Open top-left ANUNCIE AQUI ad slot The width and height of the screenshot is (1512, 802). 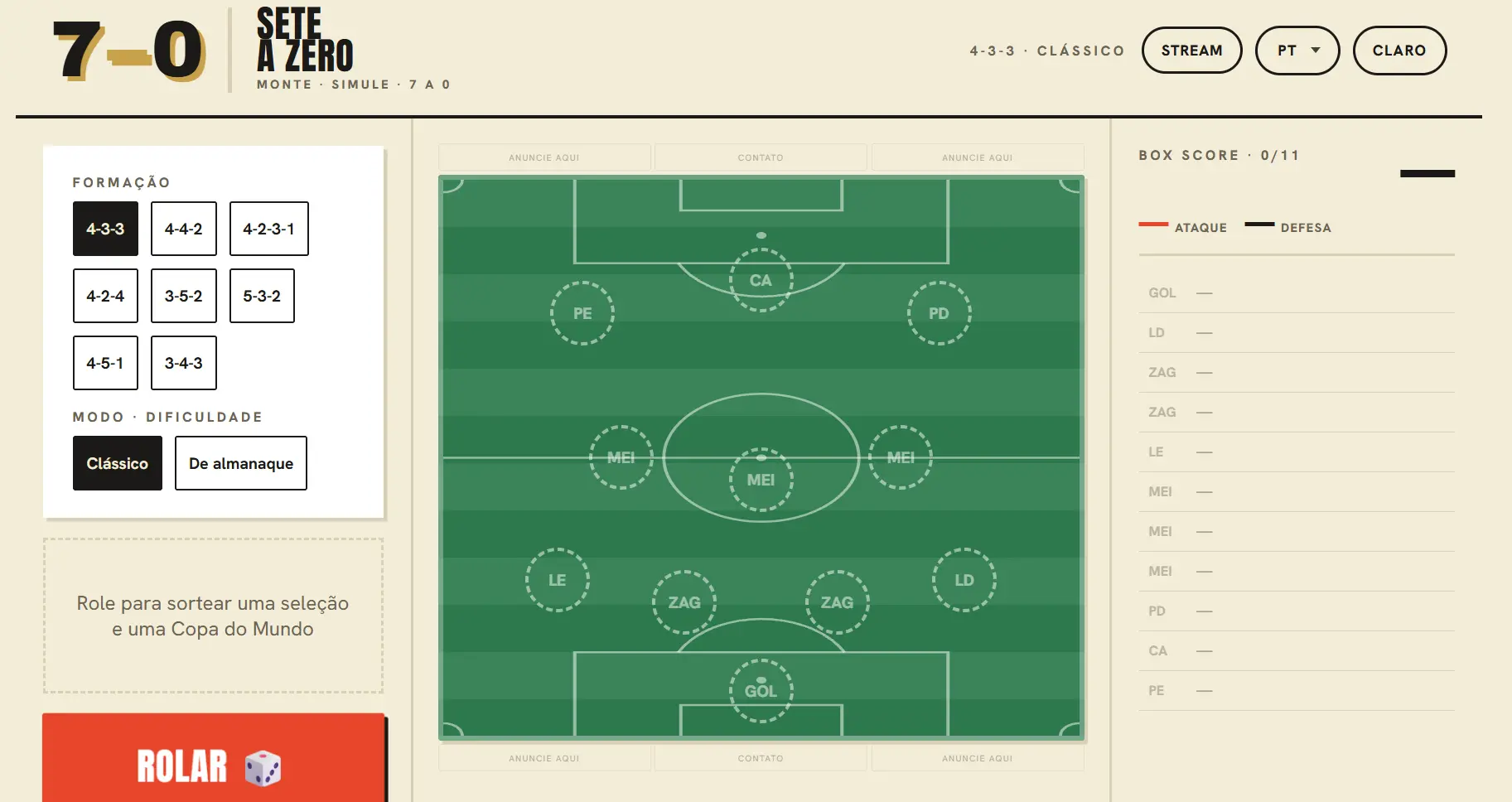(x=544, y=157)
